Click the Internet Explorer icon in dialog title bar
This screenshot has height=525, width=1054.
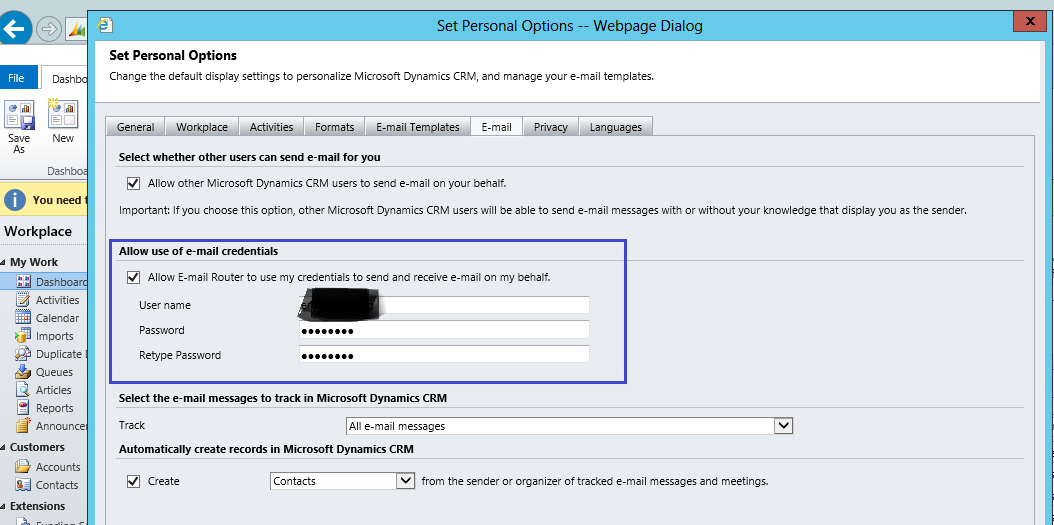click(x=106, y=26)
